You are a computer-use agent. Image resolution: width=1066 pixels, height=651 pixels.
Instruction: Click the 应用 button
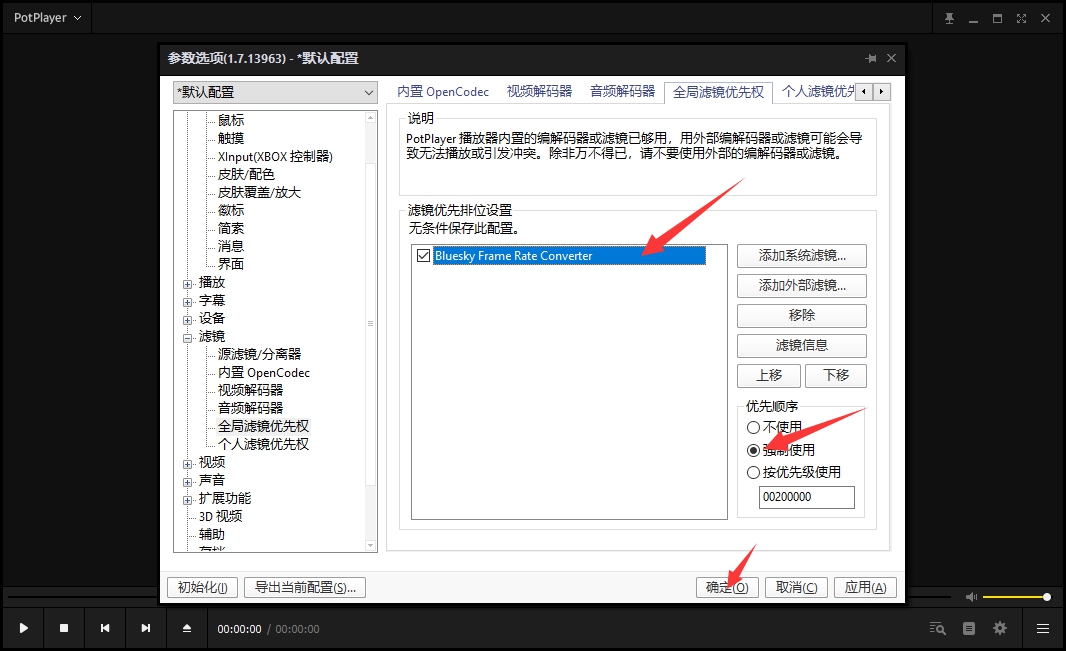tap(865, 587)
